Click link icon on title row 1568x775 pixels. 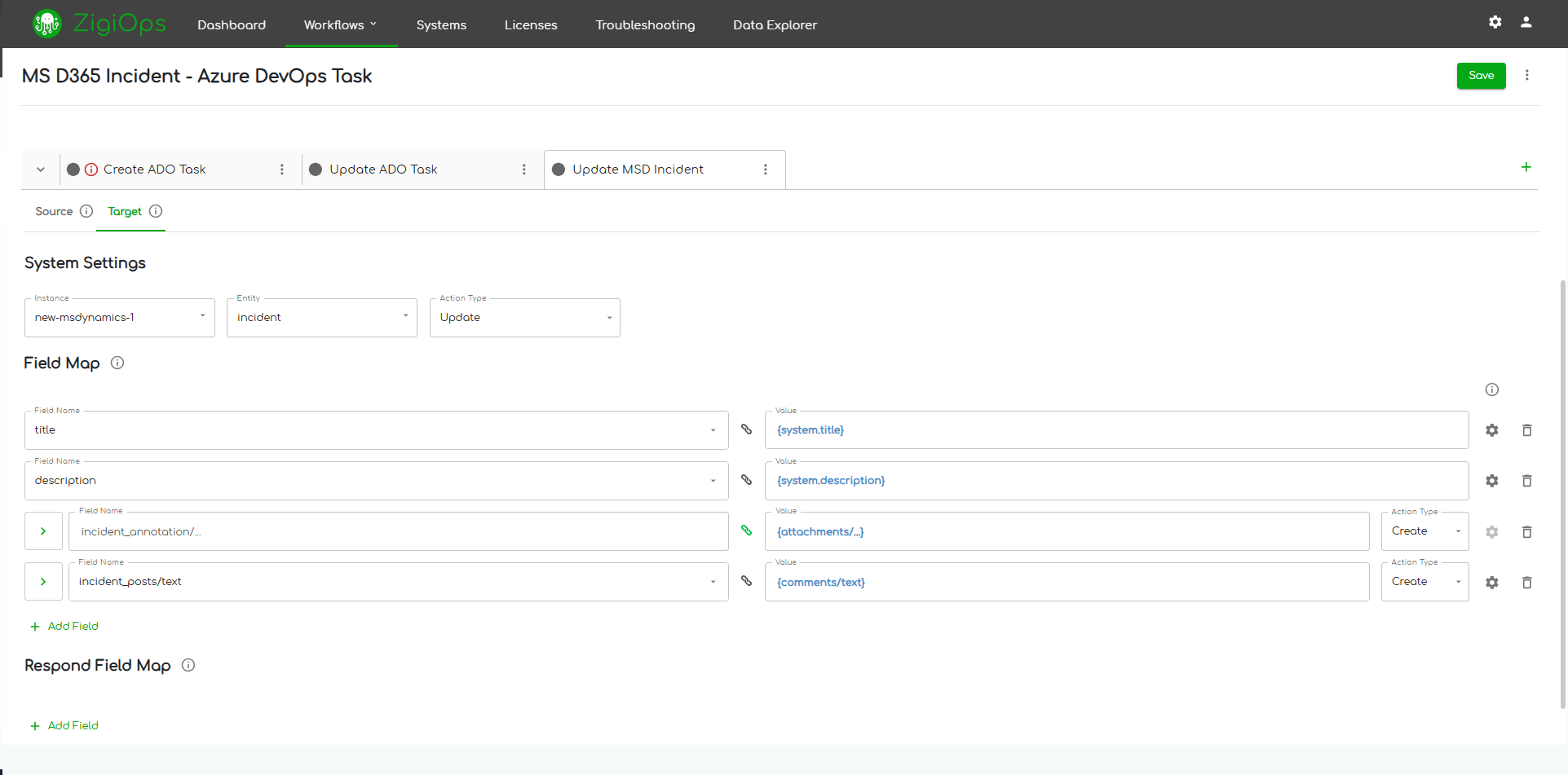pyautogui.click(x=746, y=429)
